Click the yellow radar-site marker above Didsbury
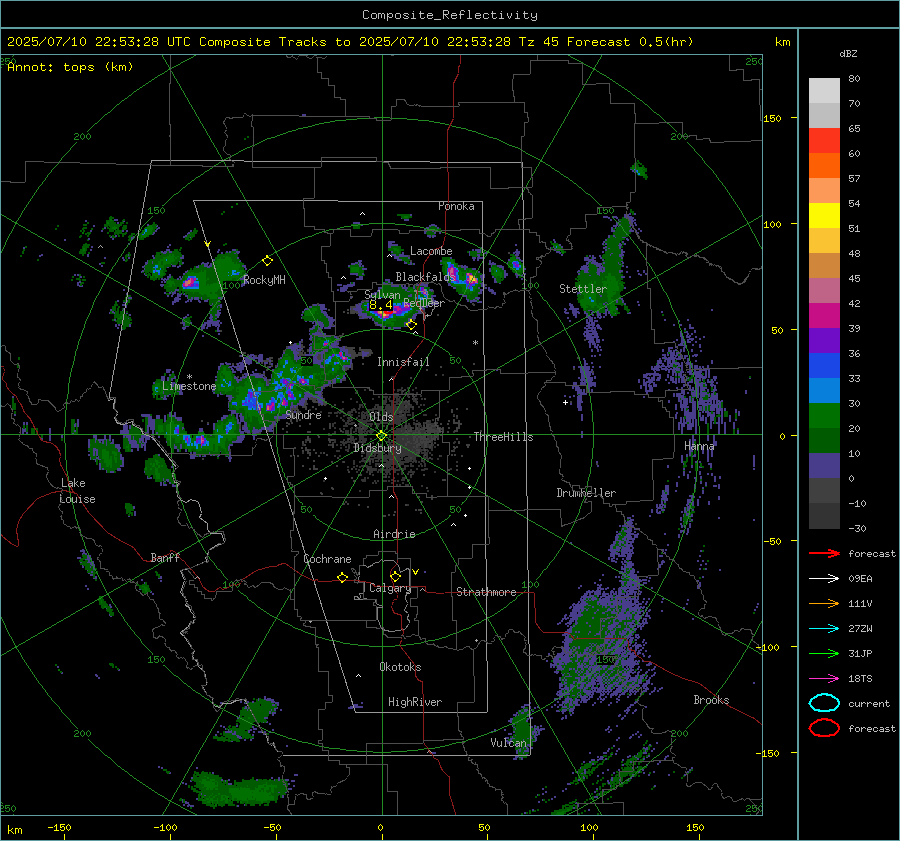 click(x=381, y=435)
